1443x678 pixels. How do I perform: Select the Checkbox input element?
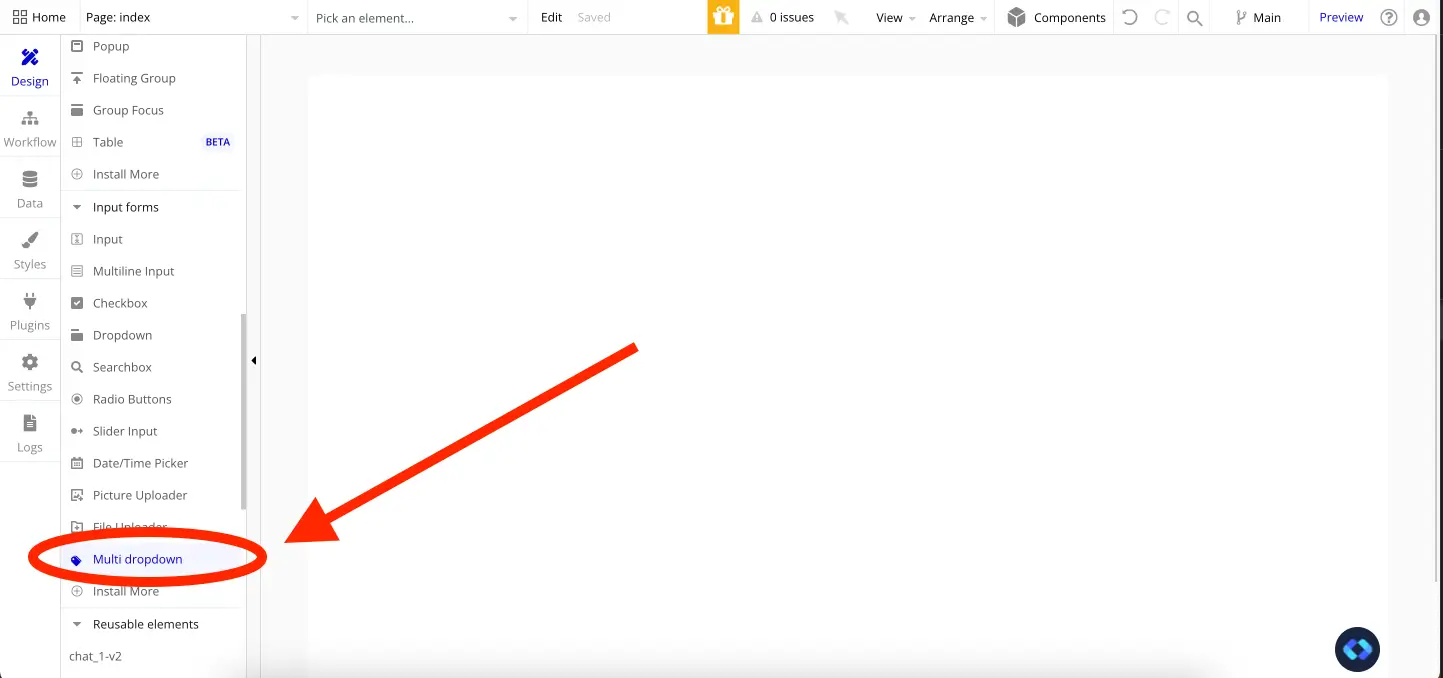(x=120, y=302)
